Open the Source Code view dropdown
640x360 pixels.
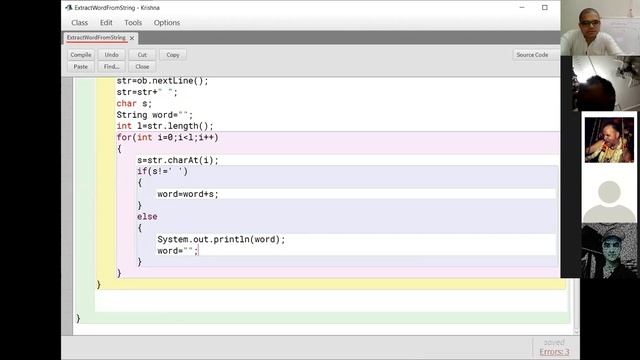(x=536, y=55)
